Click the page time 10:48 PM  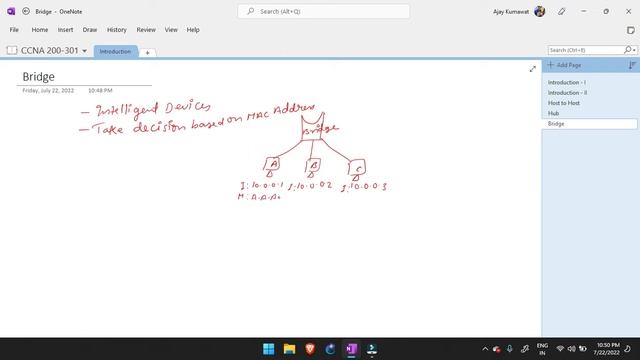pyautogui.click(x=100, y=91)
